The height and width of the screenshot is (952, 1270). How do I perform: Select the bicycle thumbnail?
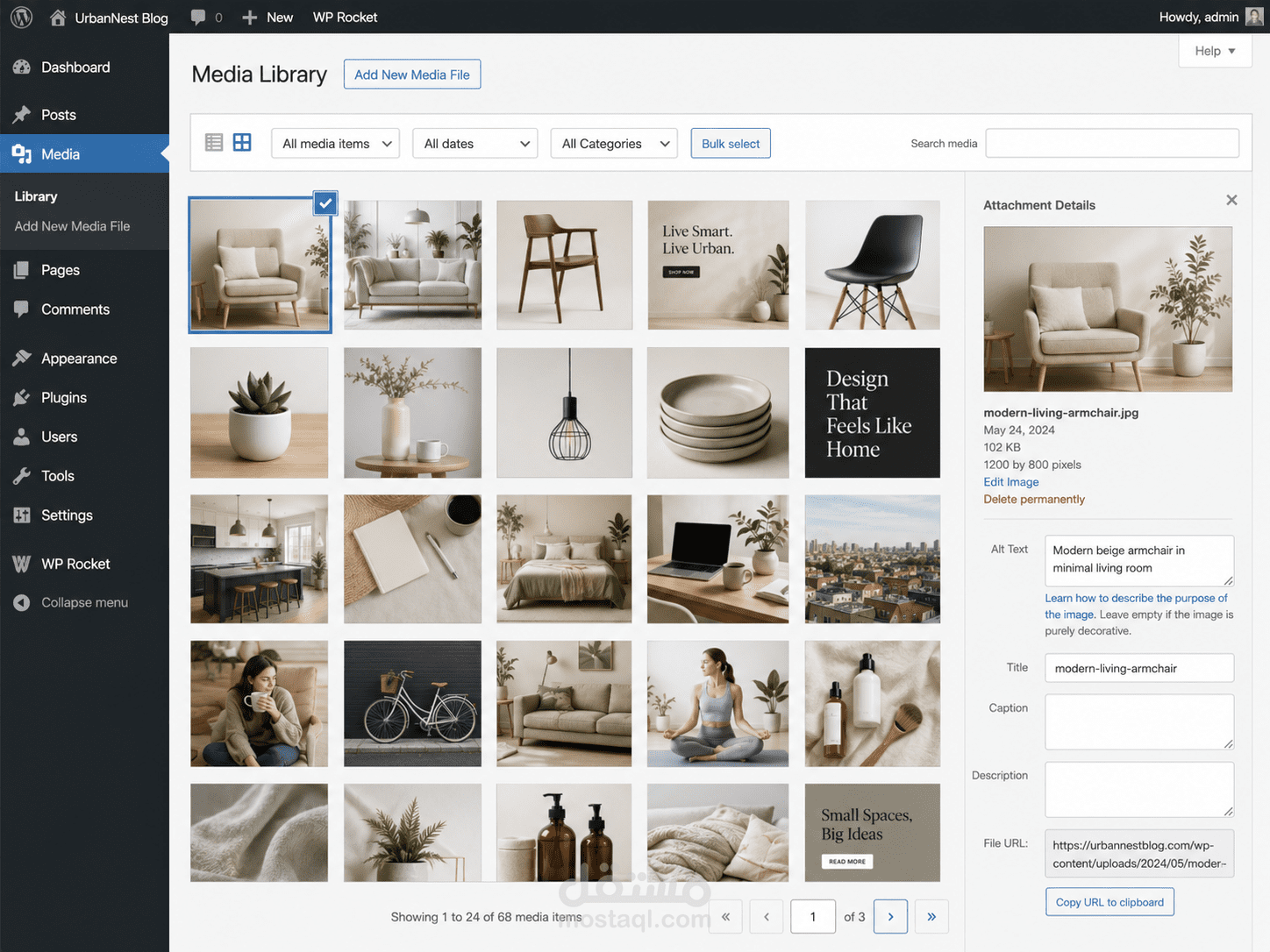[x=412, y=704]
